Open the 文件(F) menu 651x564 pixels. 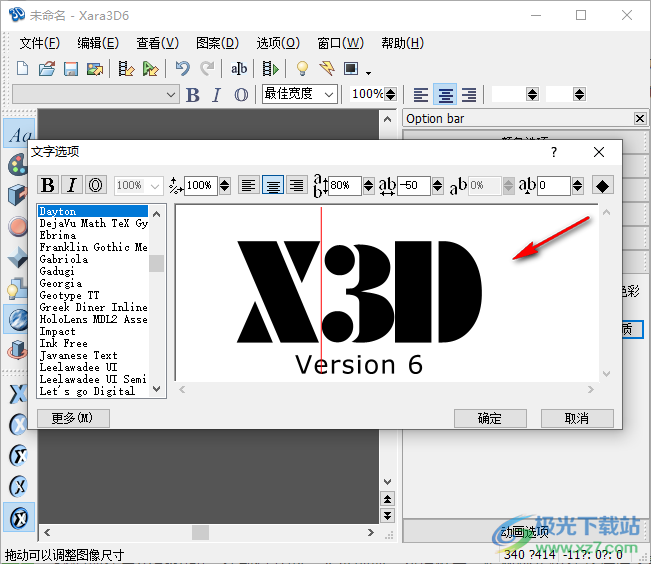point(40,43)
